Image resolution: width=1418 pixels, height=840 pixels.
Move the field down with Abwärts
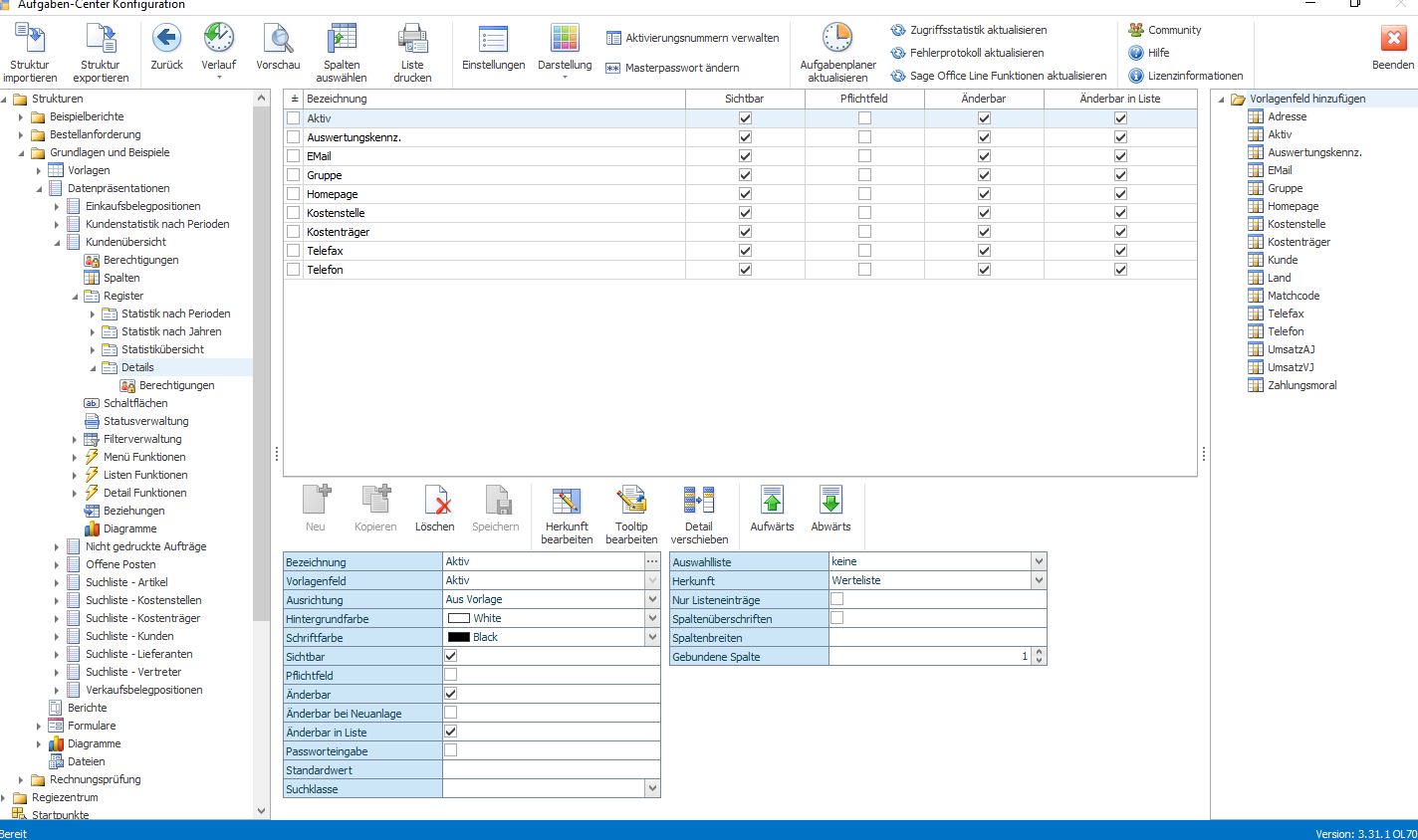(830, 500)
